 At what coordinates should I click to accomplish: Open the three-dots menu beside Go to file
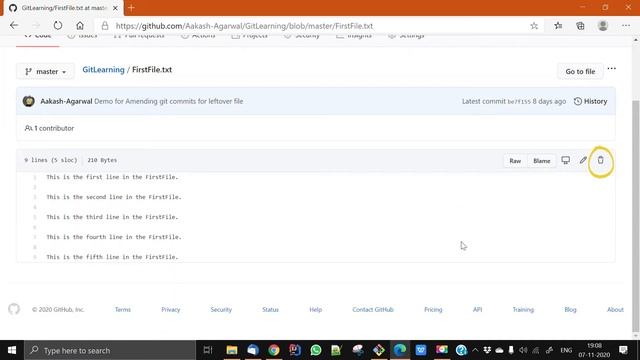pyautogui.click(x=611, y=69)
